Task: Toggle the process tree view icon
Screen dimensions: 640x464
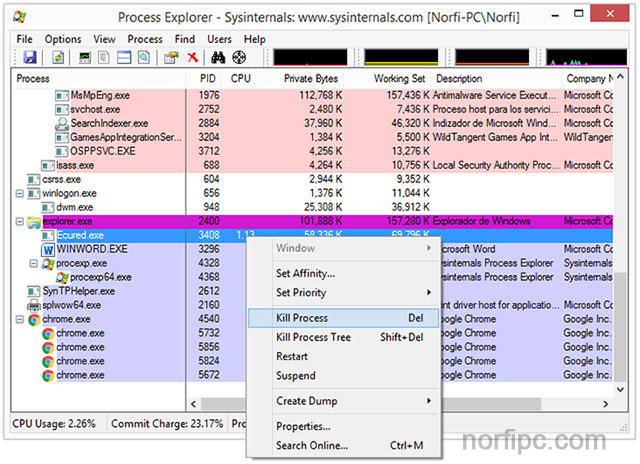Action: [104, 58]
